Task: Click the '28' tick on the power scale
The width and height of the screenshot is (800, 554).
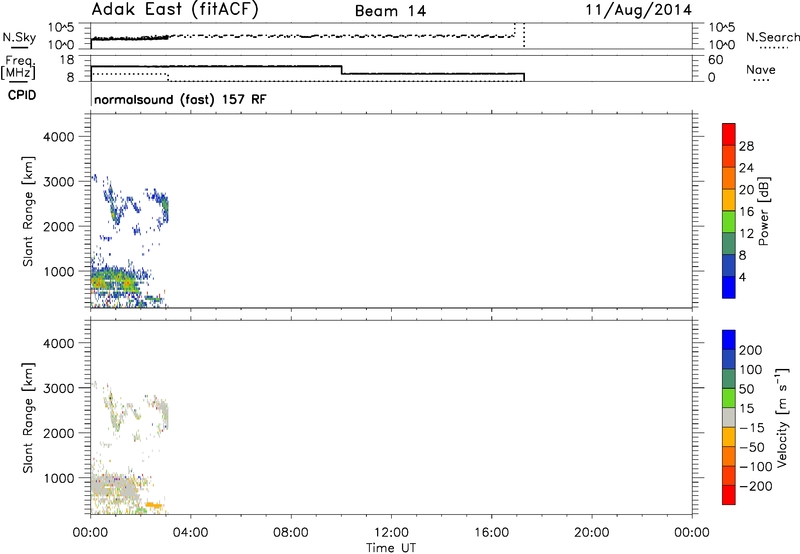Action: [746, 146]
